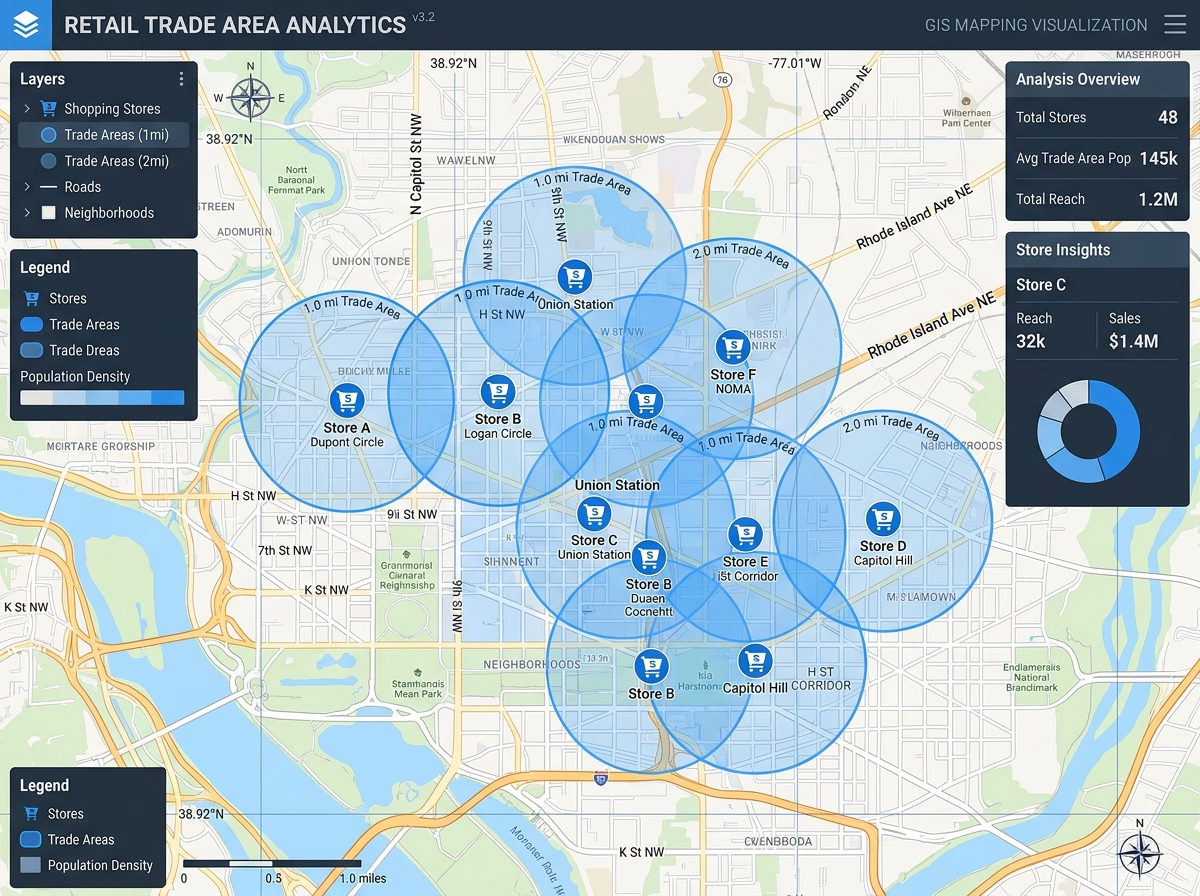1200x896 pixels.
Task: Select the Store B Logan Circle marker
Action: [x=498, y=392]
